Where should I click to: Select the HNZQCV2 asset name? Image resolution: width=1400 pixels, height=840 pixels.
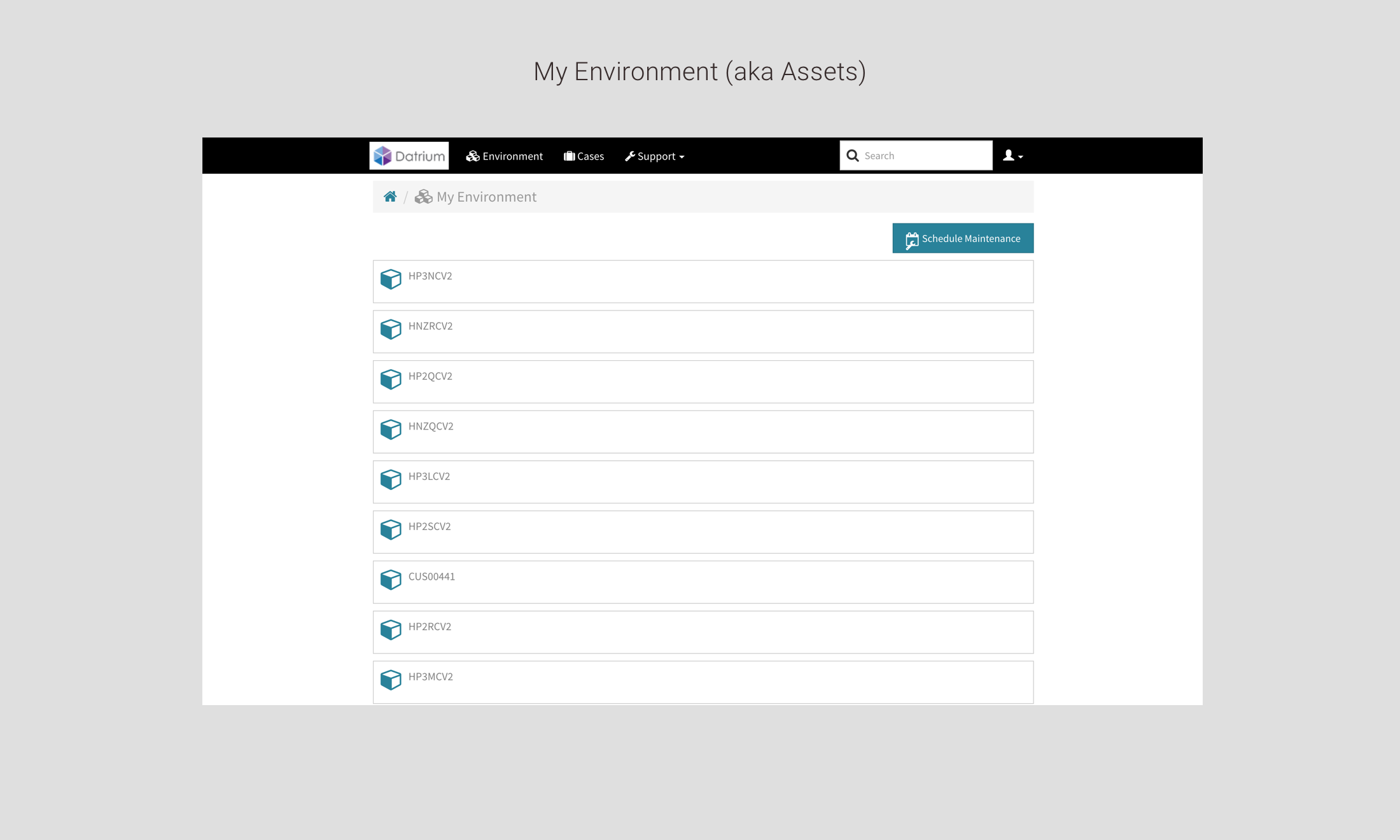[431, 426]
